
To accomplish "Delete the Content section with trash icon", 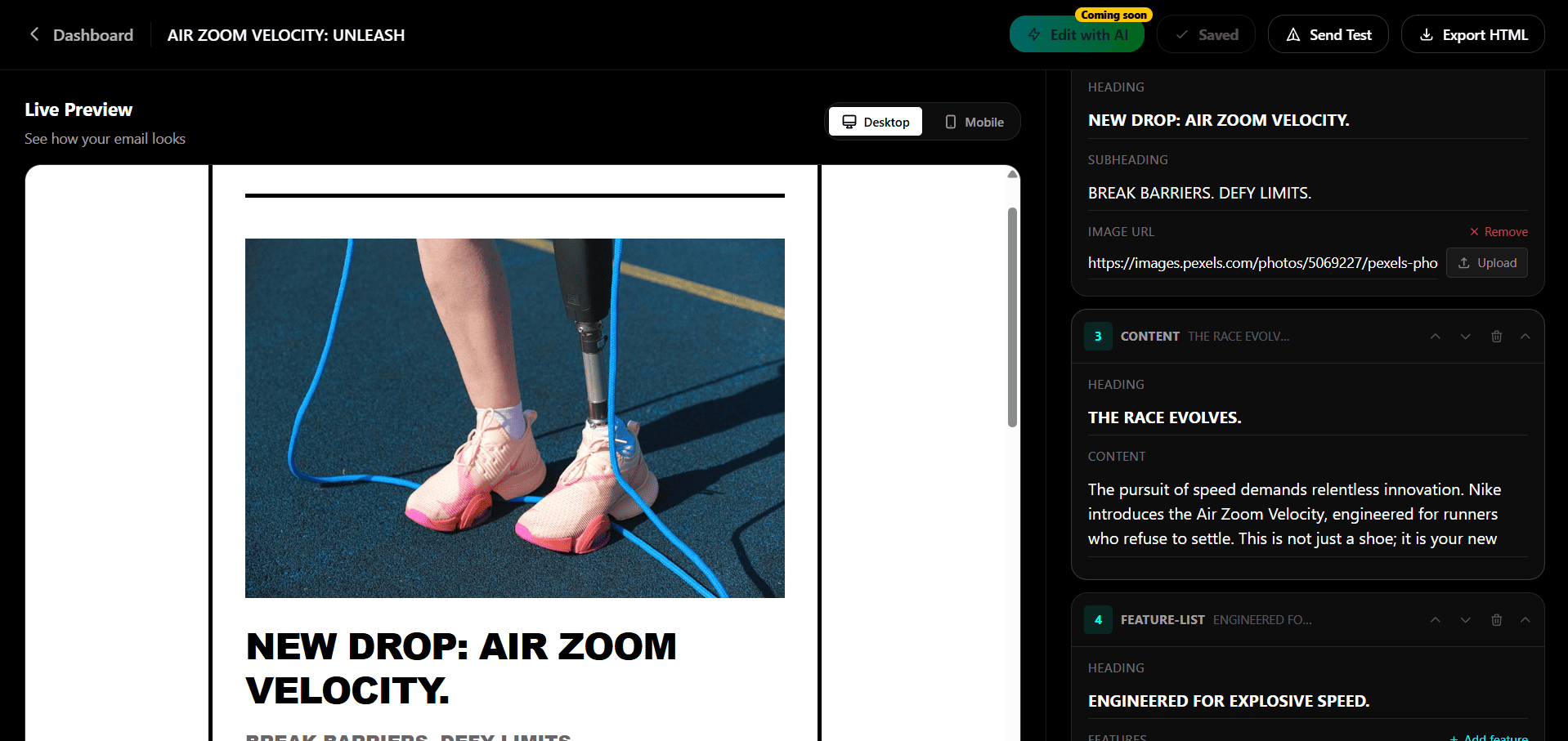I will [1496, 336].
